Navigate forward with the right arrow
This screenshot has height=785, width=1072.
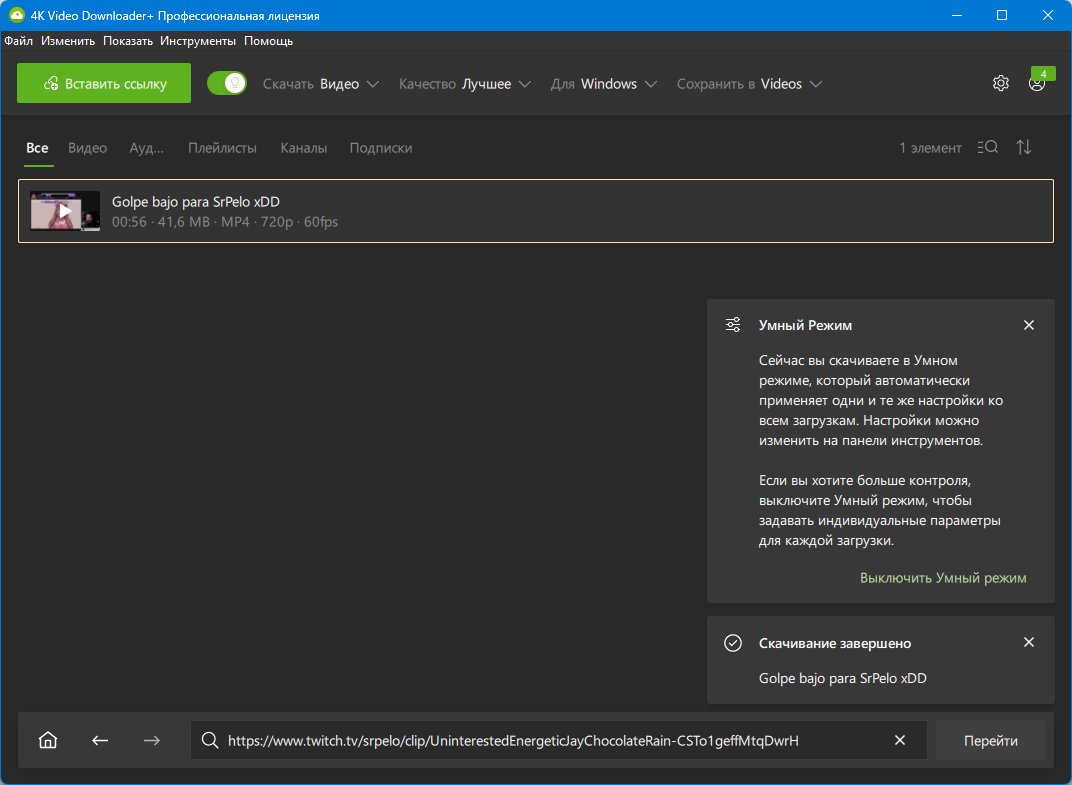[x=152, y=740]
